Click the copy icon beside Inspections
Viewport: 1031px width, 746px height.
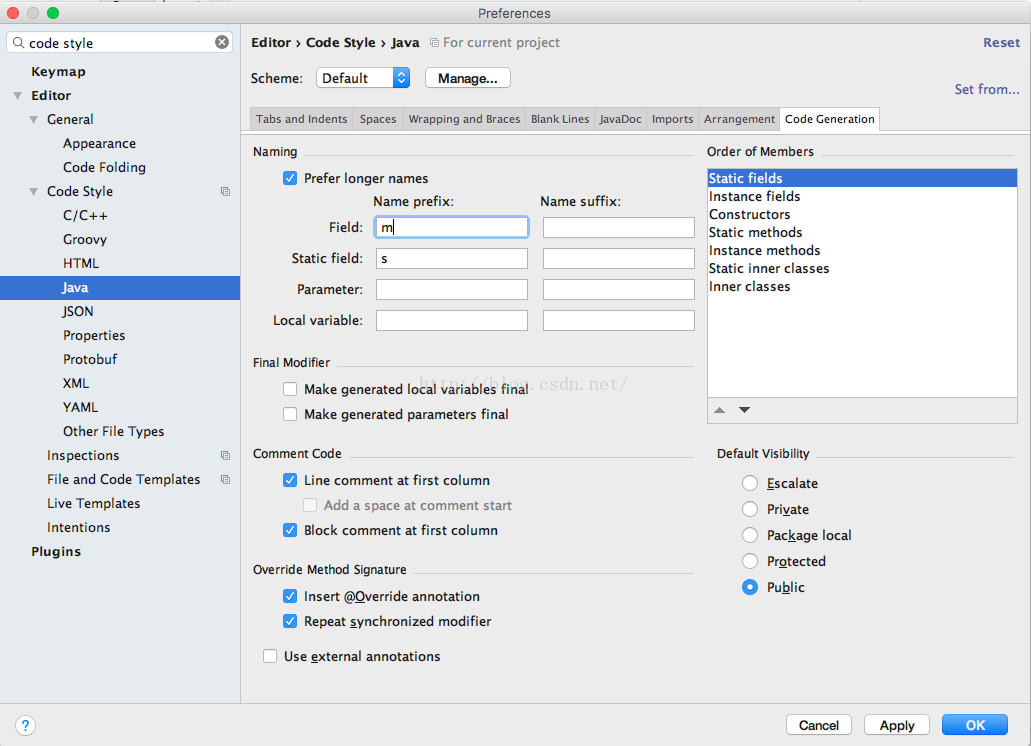[226, 456]
